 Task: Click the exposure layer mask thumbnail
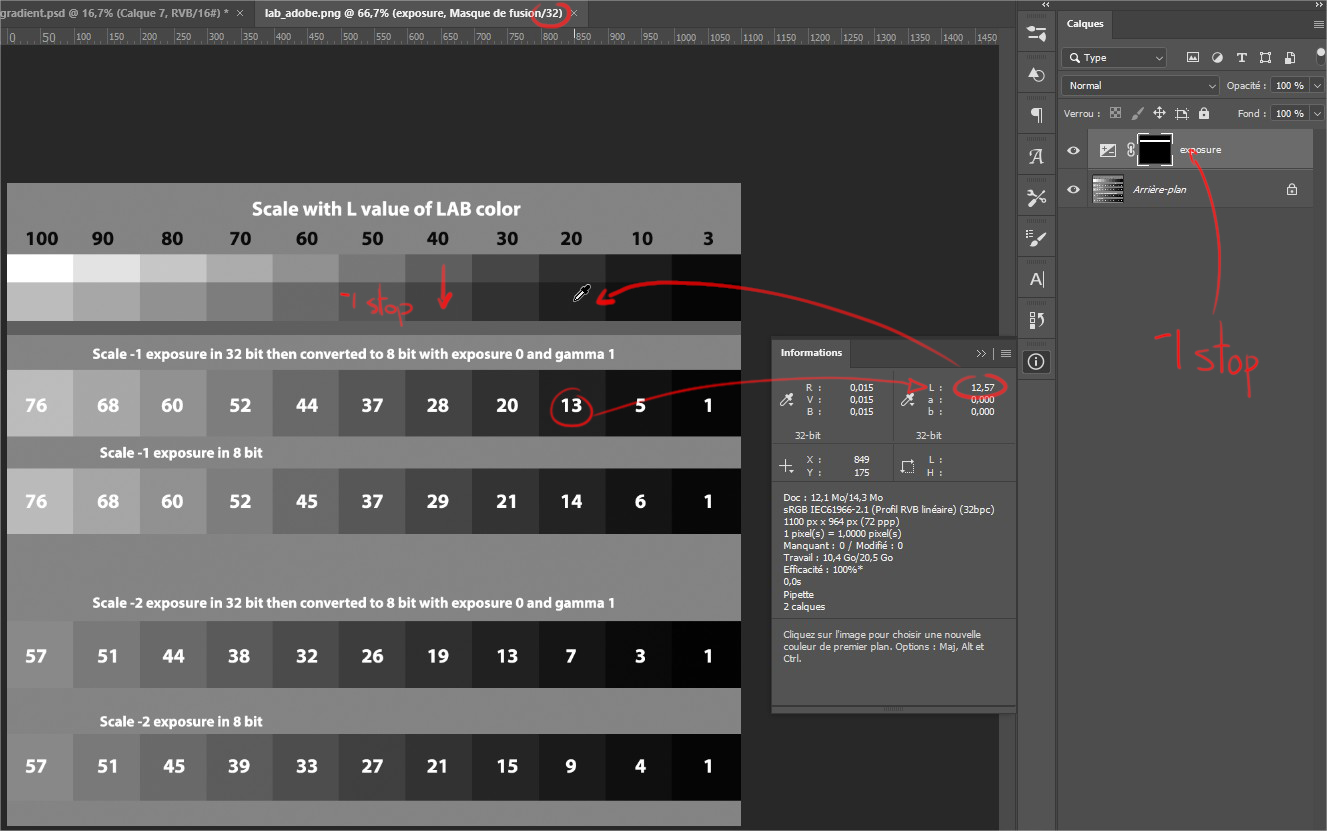(x=1155, y=150)
